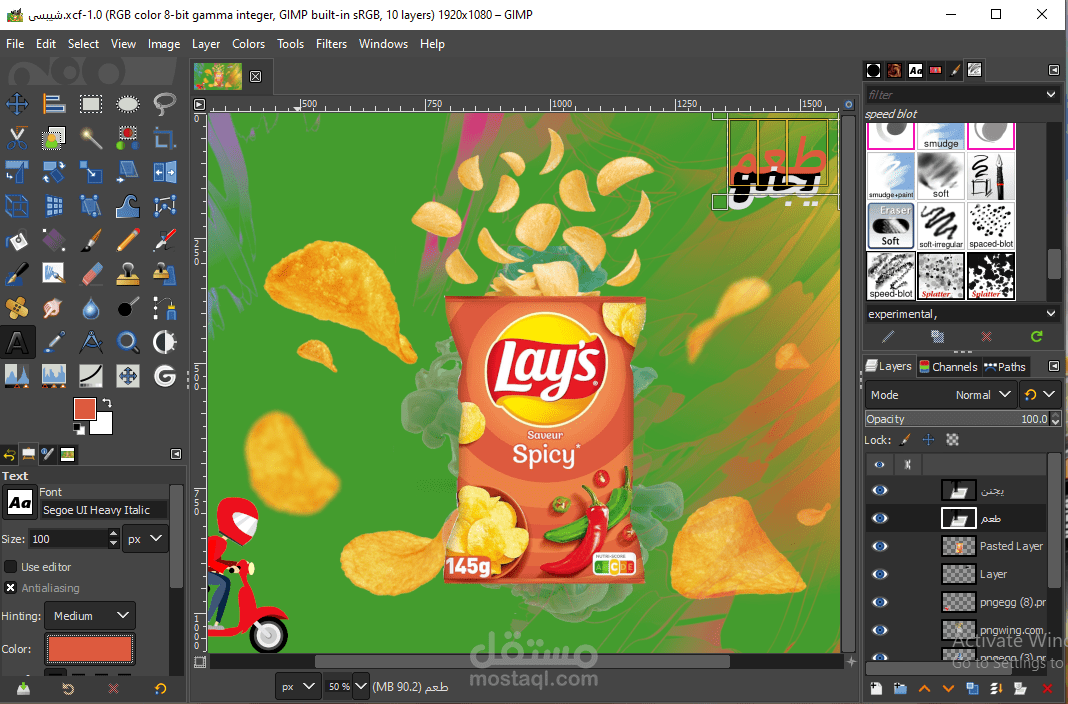Switch to the Channels tab

[x=948, y=366]
